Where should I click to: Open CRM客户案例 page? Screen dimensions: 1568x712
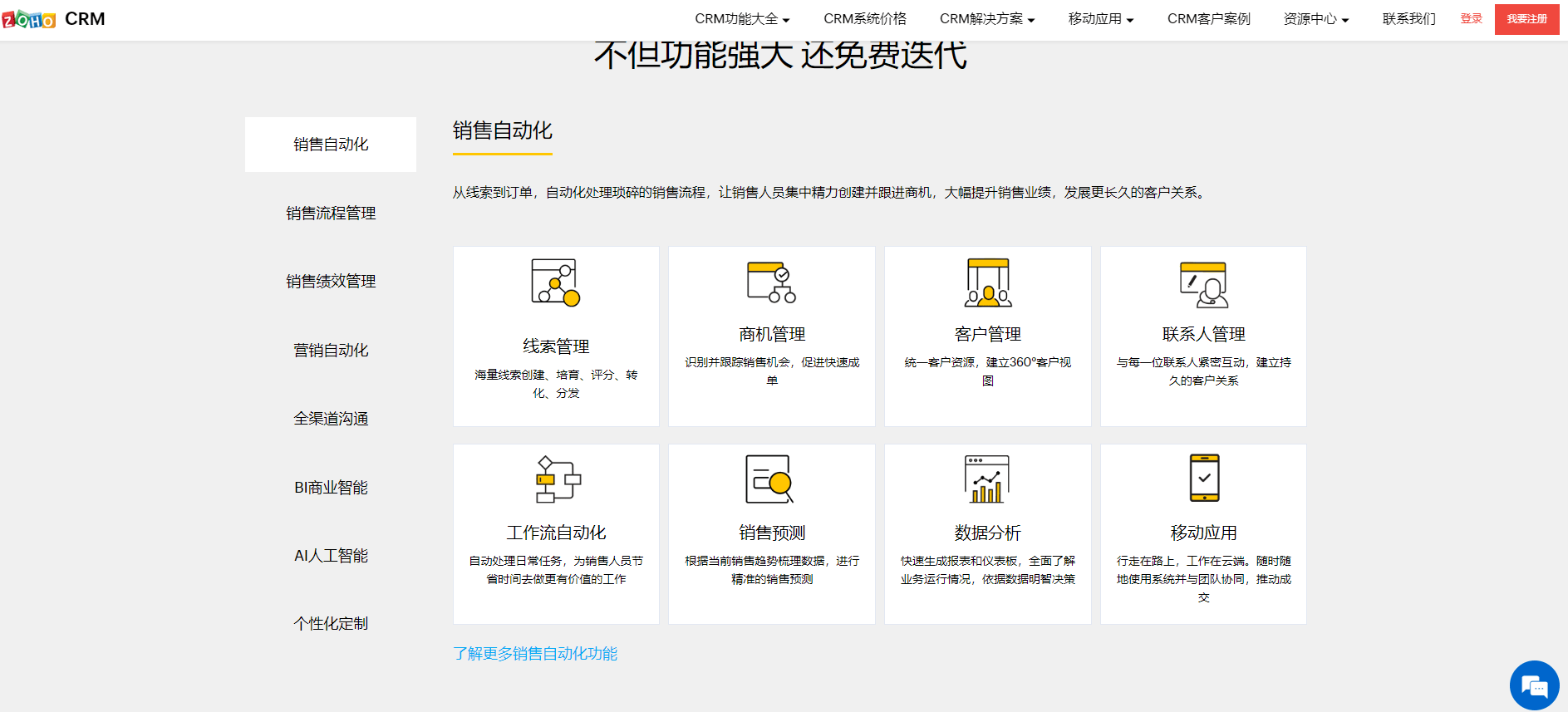click(x=1209, y=19)
